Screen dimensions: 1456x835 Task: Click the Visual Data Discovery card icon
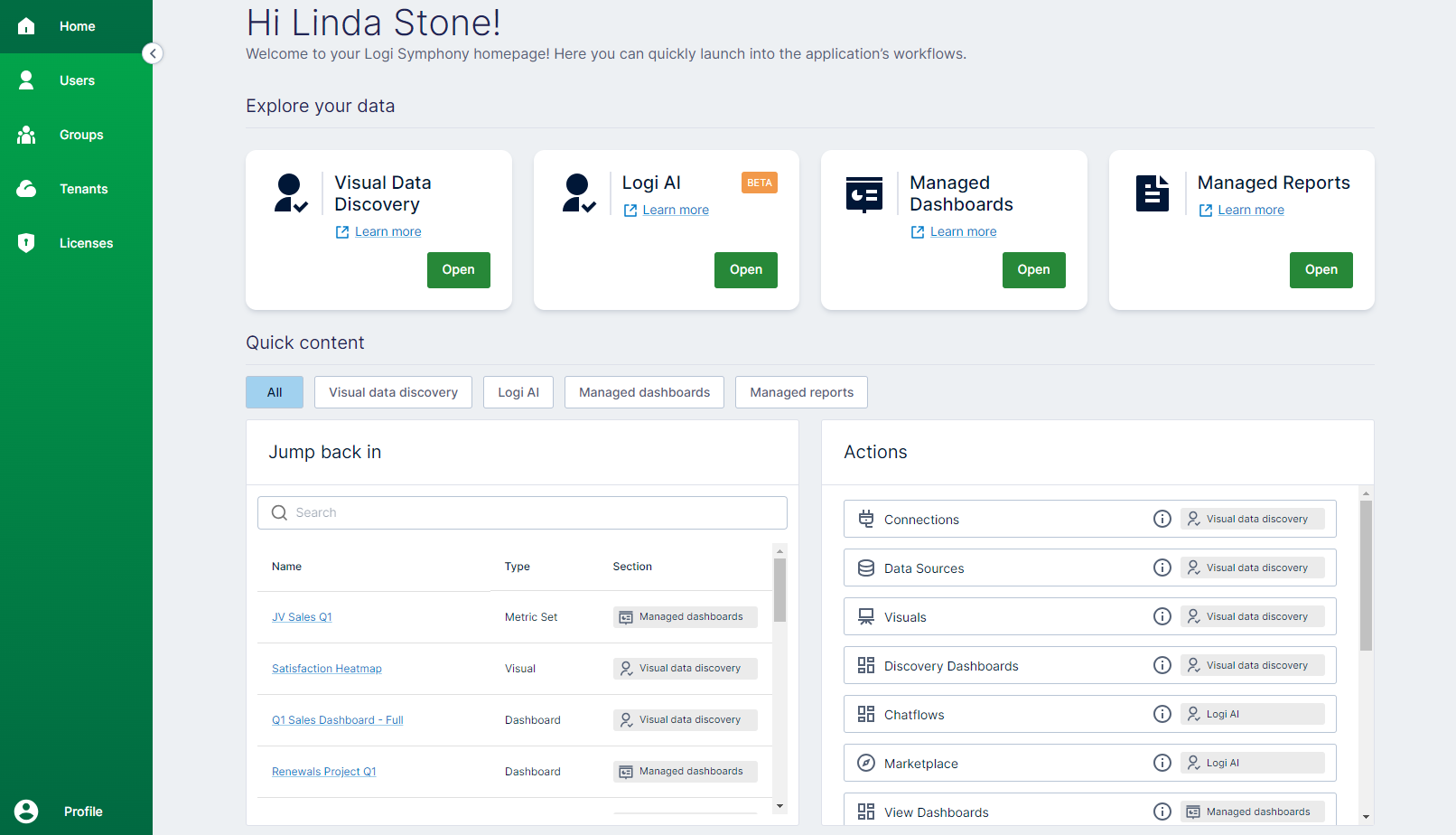[x=291, y=193]
